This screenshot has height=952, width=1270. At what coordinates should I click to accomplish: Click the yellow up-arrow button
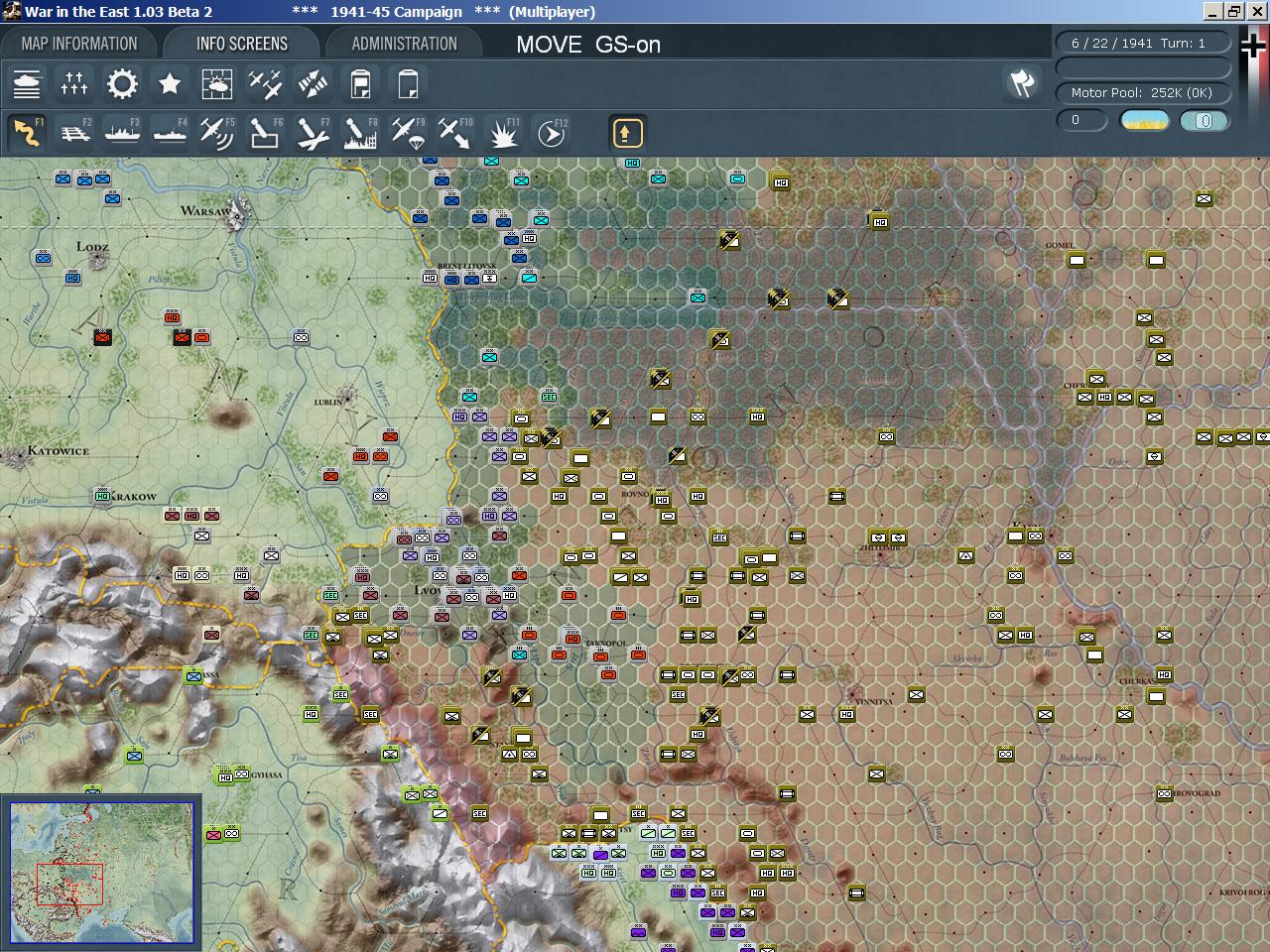[627, 133]
